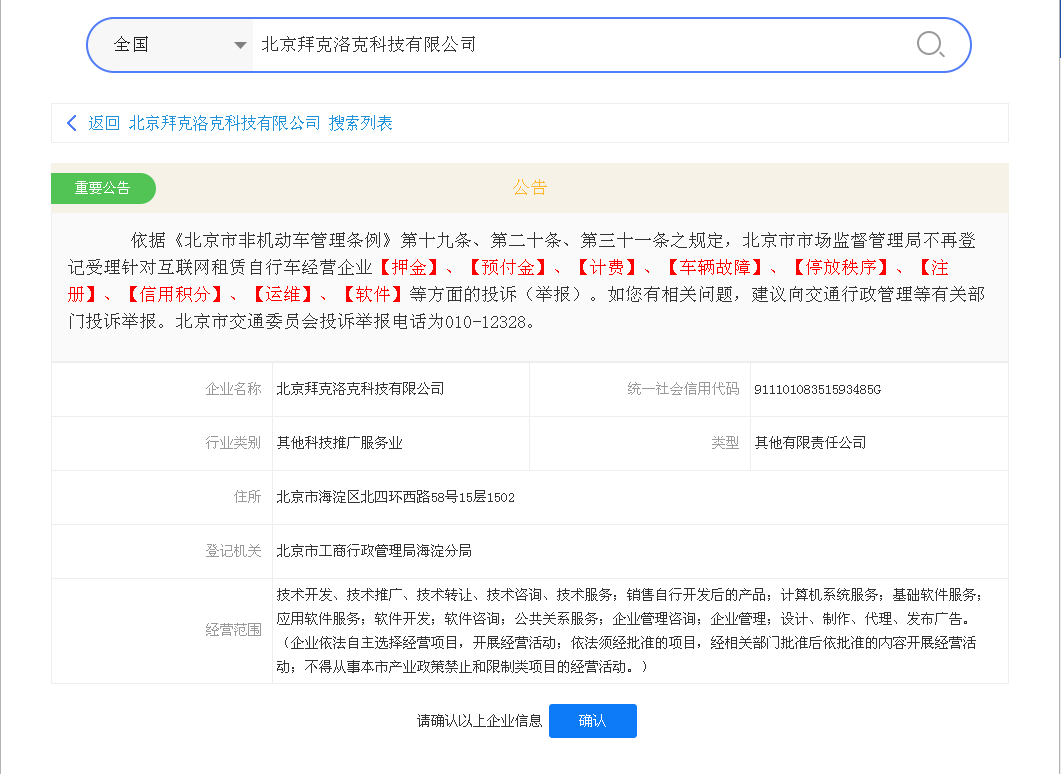Screen dimensions: 1061x774
Task: Select the credit code 91110108351593485G
Action: coord(817,390)
